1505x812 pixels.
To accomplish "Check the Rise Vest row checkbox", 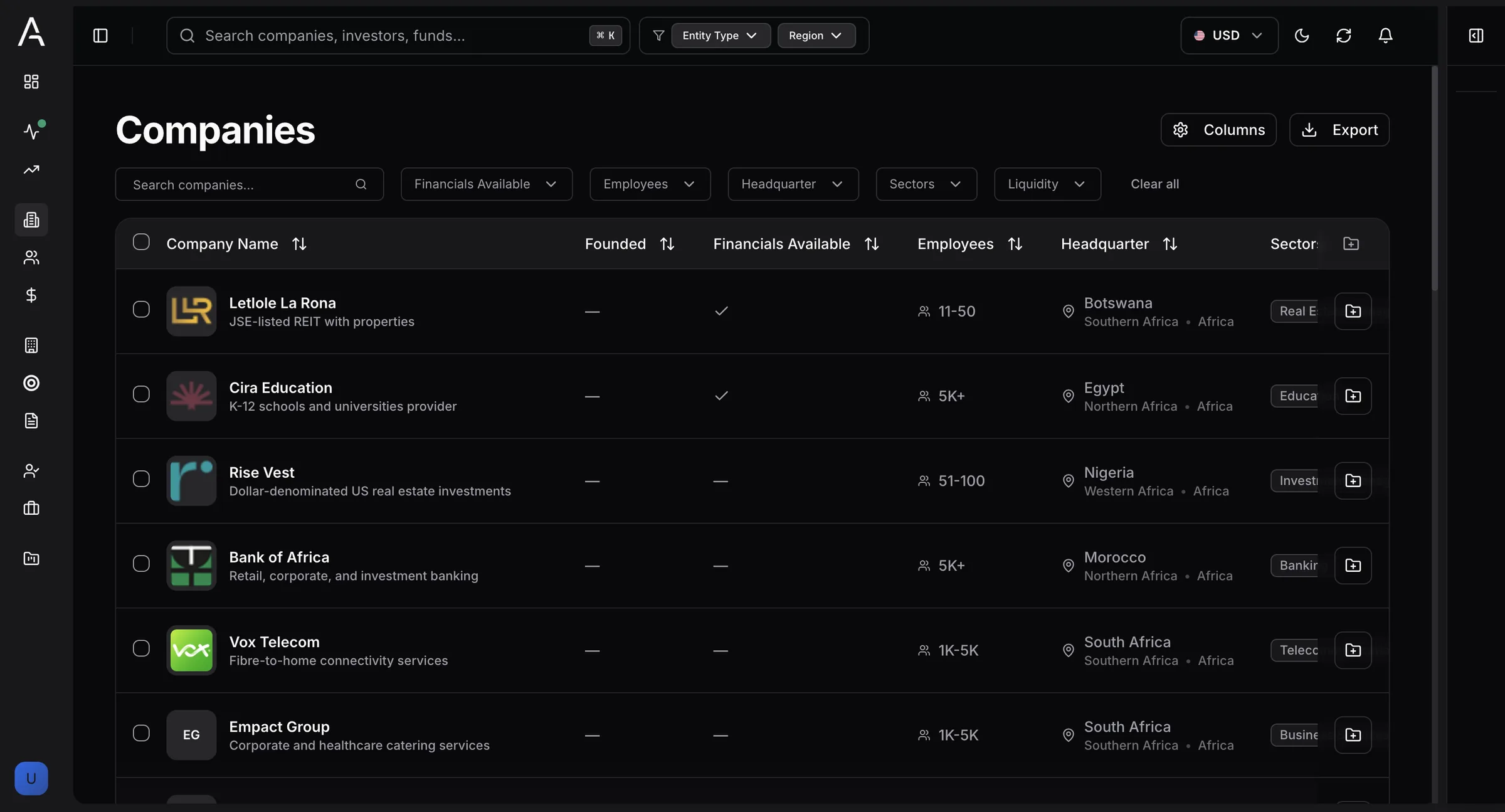I will (x=141, y=479).
